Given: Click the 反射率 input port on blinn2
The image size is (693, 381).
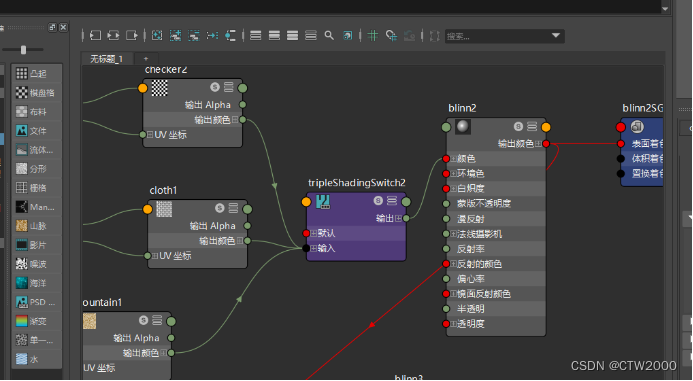Looking at the screenshot, I should tap(446, 249).
